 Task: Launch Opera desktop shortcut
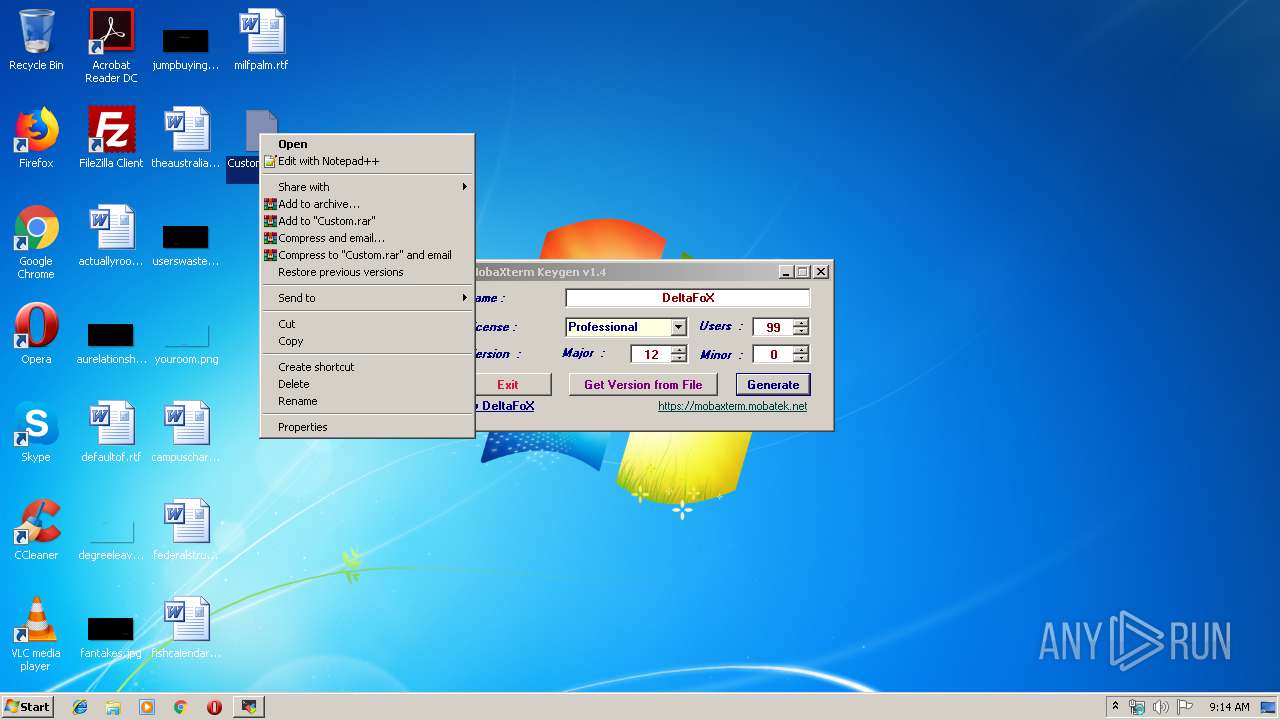point(36,334)
